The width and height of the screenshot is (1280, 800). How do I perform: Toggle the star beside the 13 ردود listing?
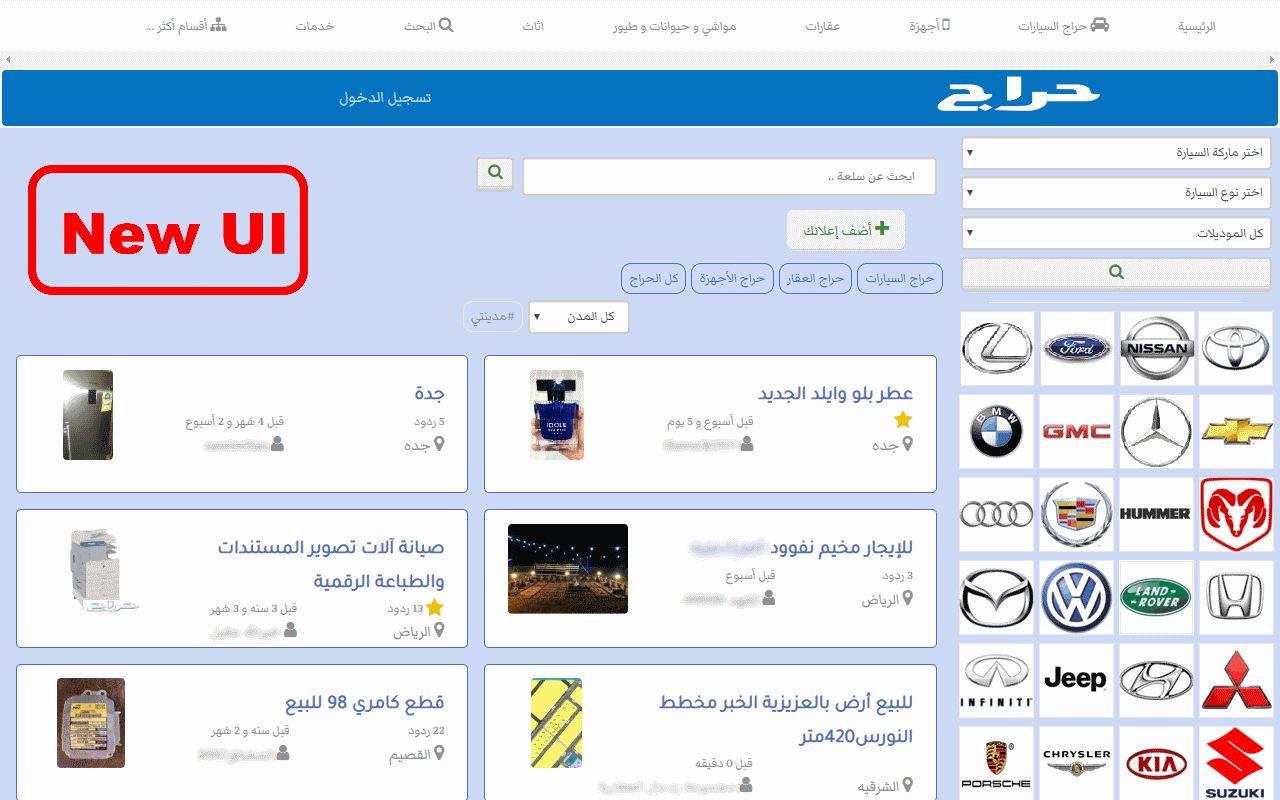click(433, 607)
